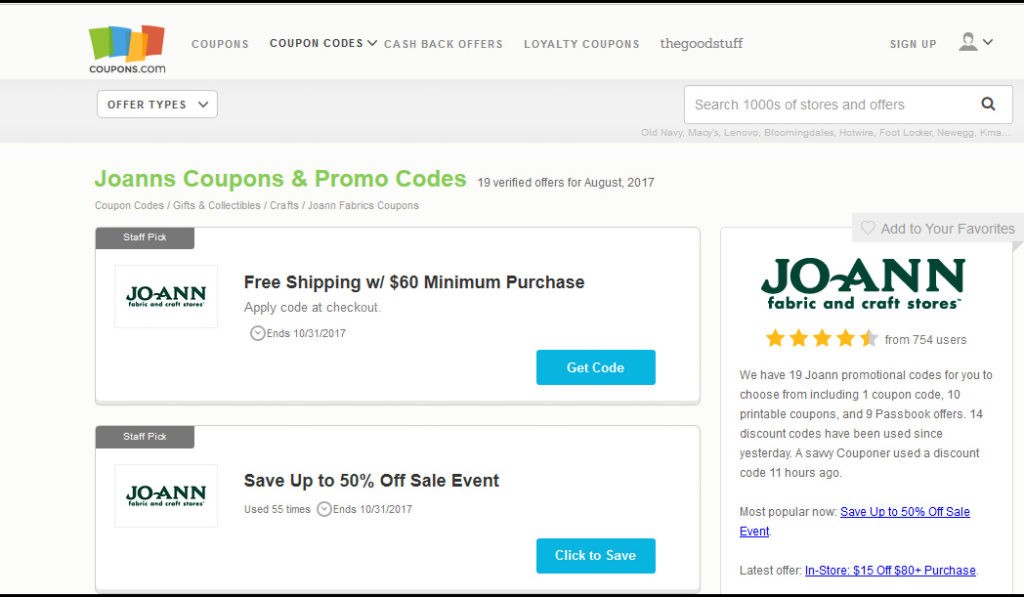The width and height of the screenshot is (1024, 597).
Task: Click the Coupons.com logo
Action: tap(127, 48)
